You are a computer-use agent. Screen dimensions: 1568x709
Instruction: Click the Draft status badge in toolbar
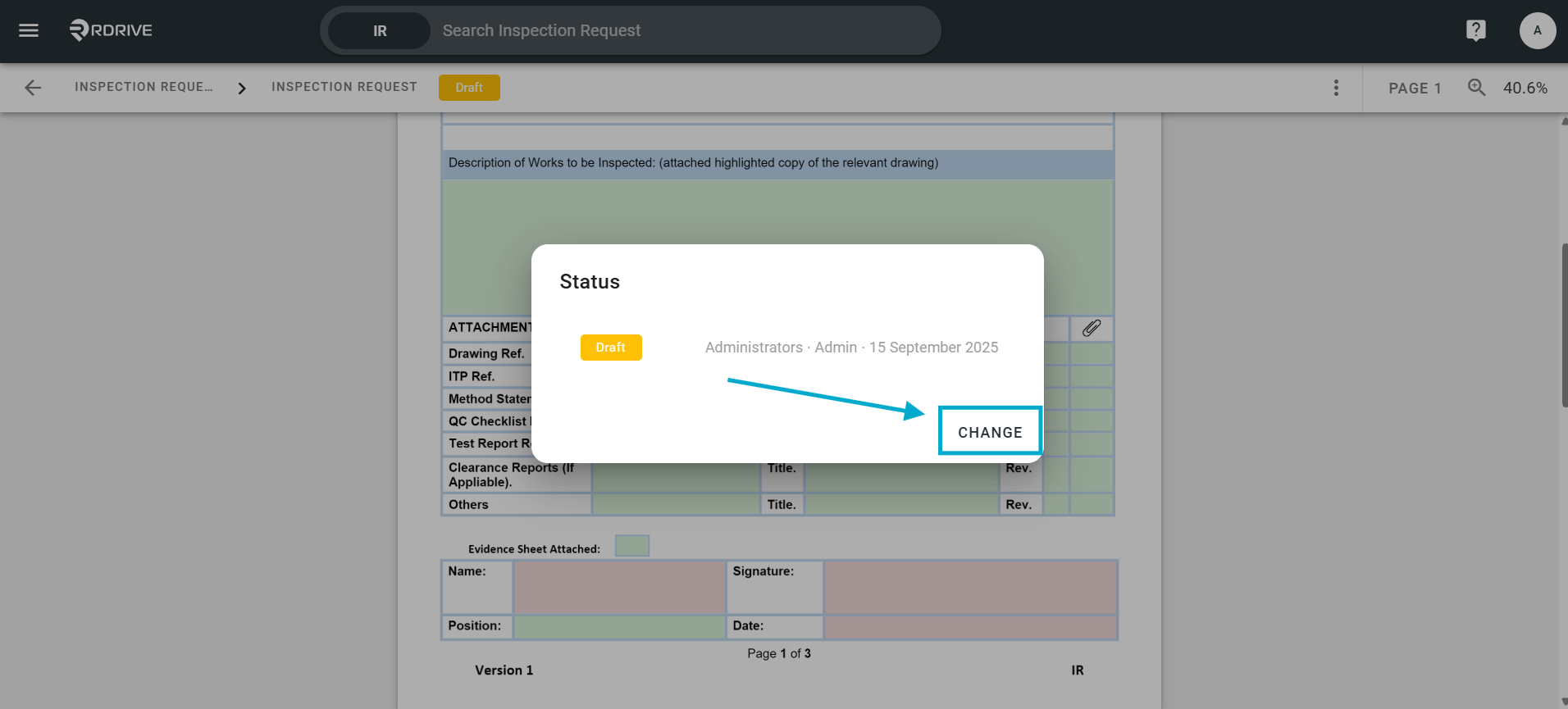(469, 88)
